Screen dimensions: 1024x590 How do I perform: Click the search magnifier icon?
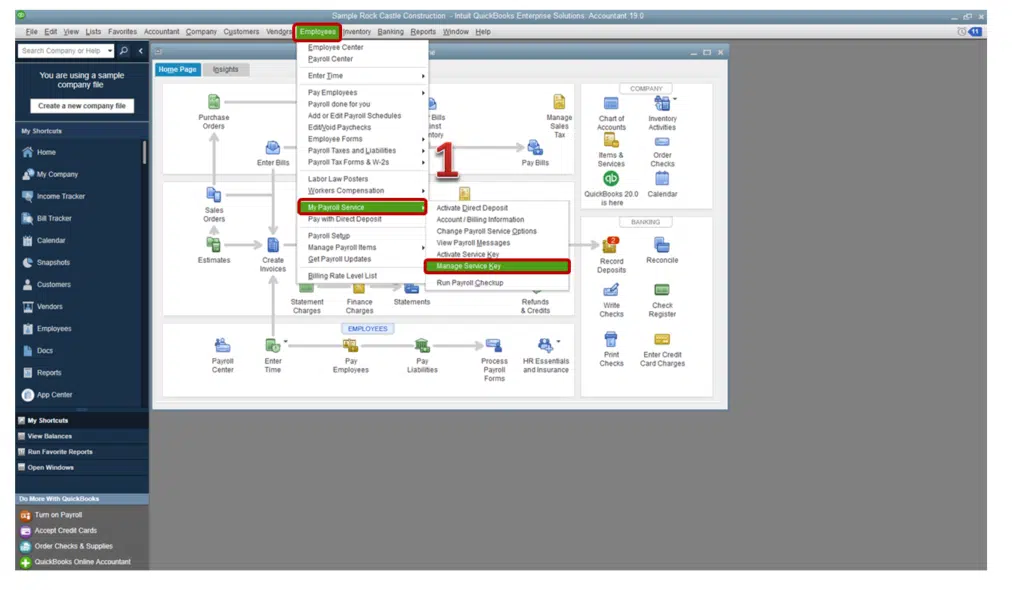pyautogui.click(x=124, y=51)
